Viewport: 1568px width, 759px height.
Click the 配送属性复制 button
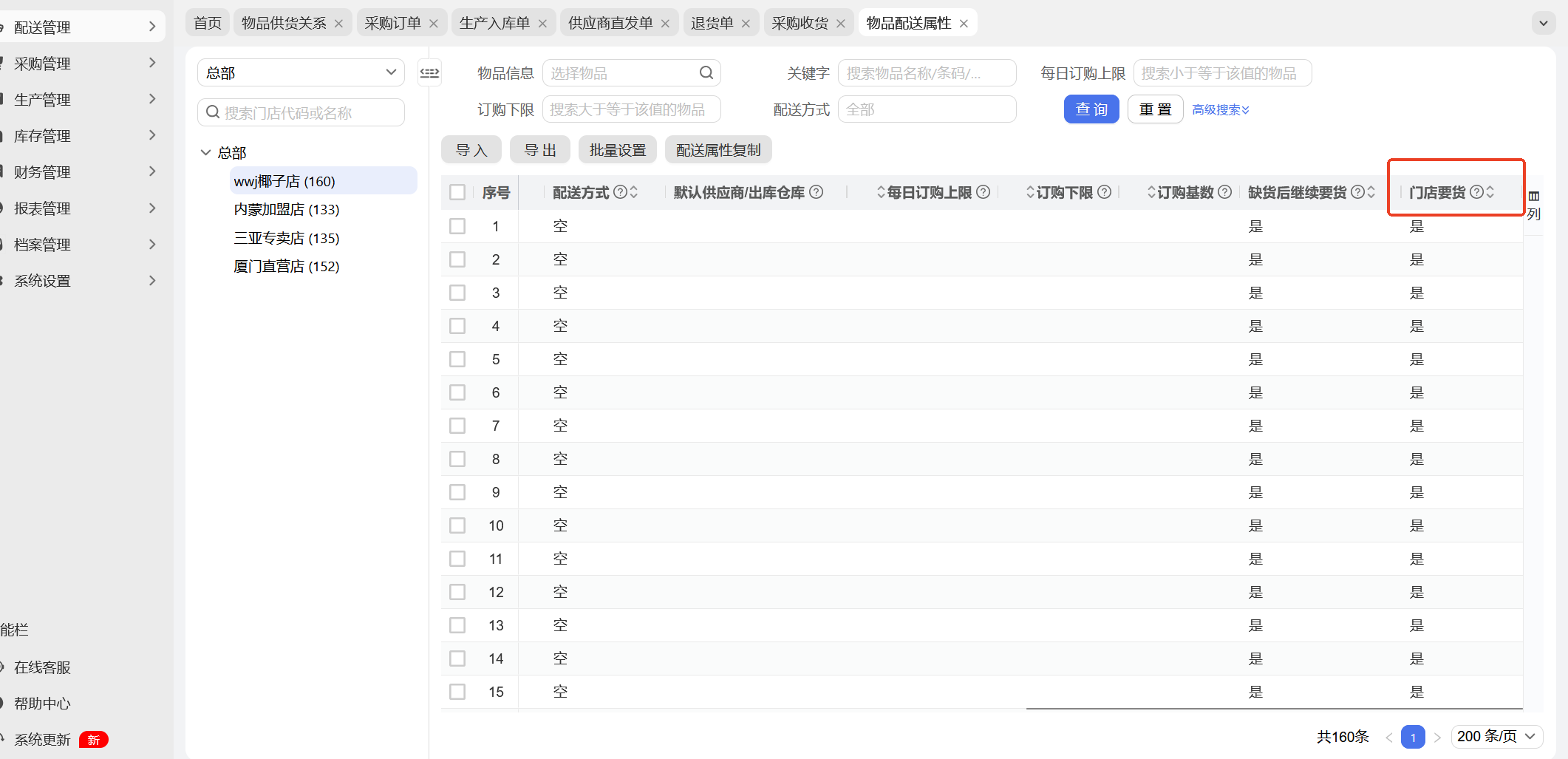[x=718, y=150]
